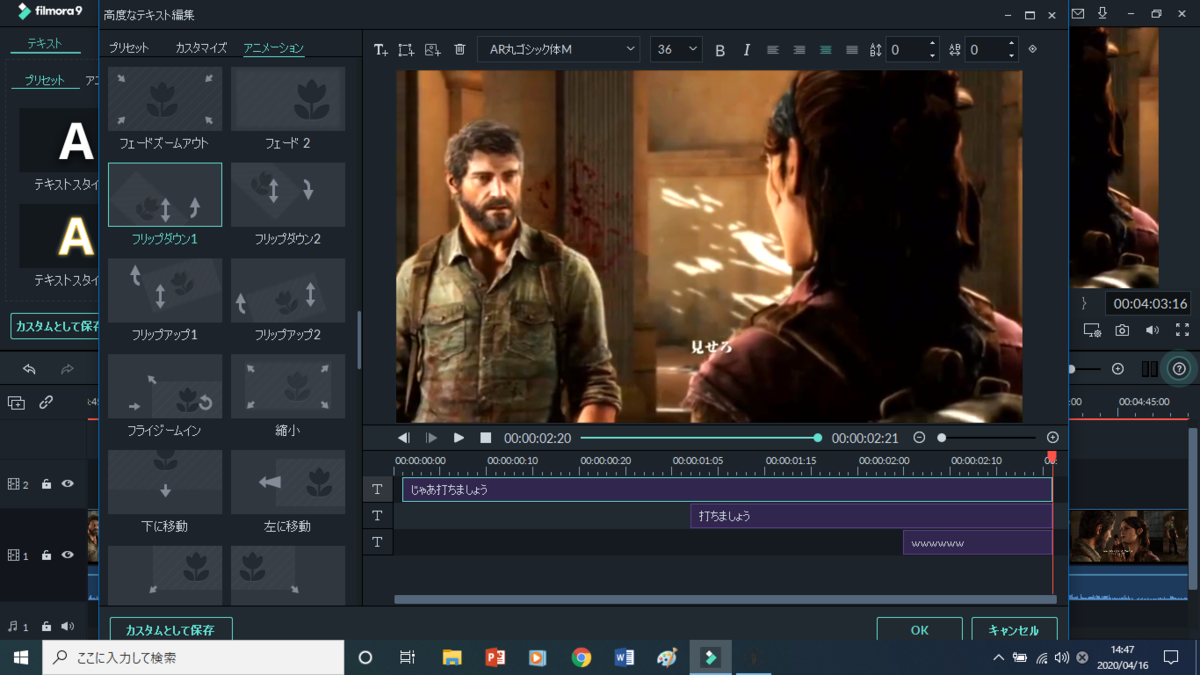Click the timeline zoom slider handle
This screenshot has height=675, width=1200.
tap(941, 438)
